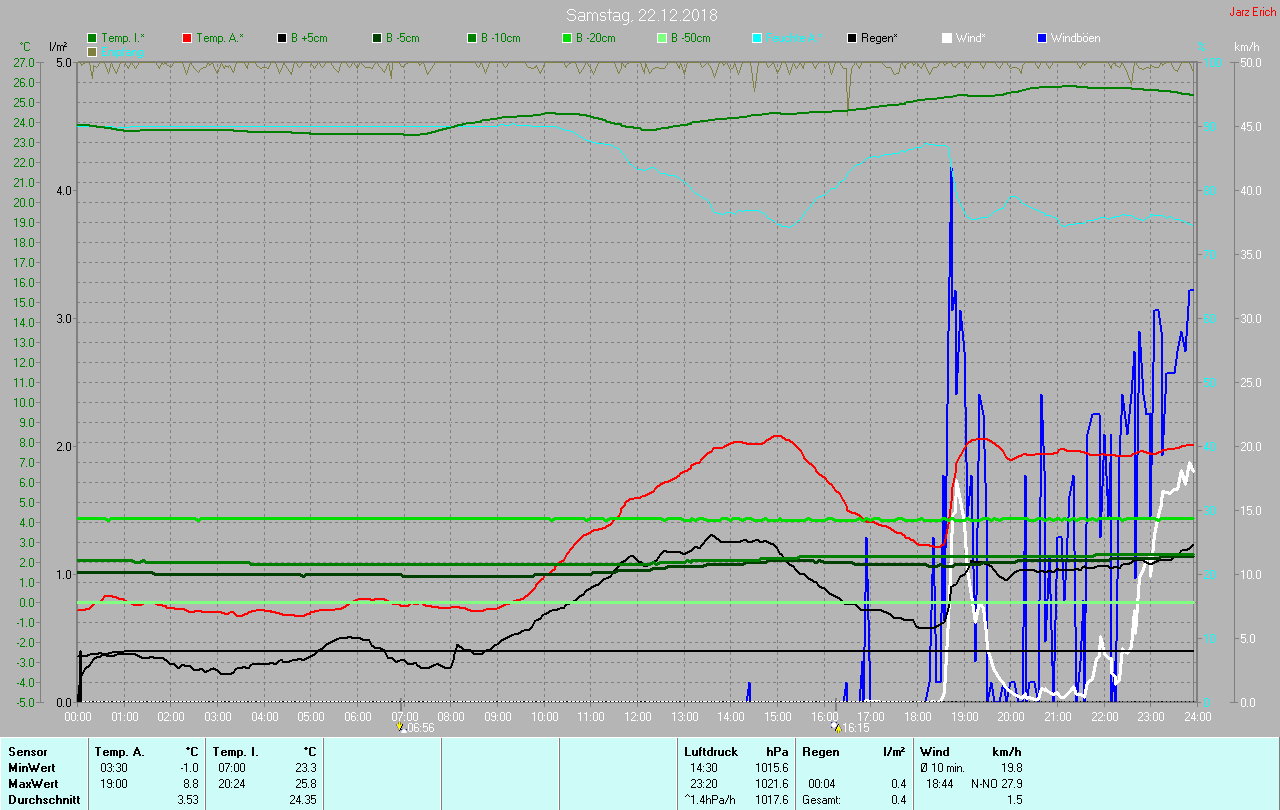
Task: Click the bright green B -20cm legend square
Action: coord(567,38)
